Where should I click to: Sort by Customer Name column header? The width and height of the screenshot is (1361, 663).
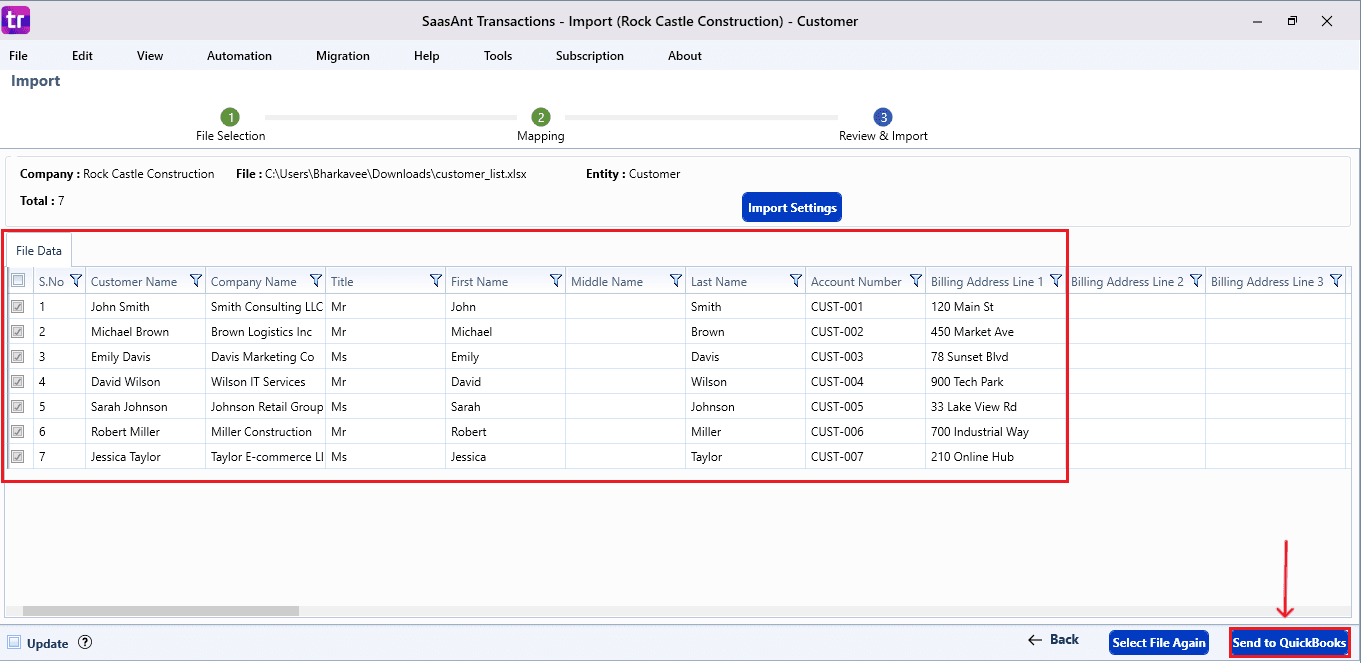coord(134,282)
